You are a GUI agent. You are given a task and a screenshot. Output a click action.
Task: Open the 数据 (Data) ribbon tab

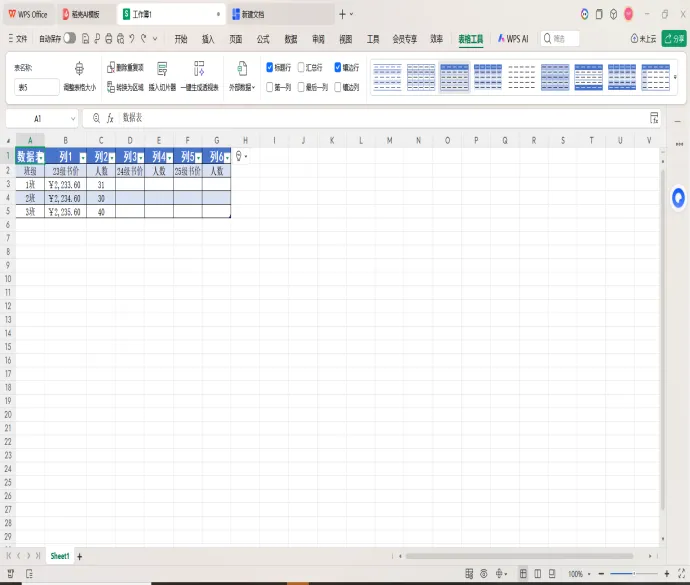[x=291, y=39]
